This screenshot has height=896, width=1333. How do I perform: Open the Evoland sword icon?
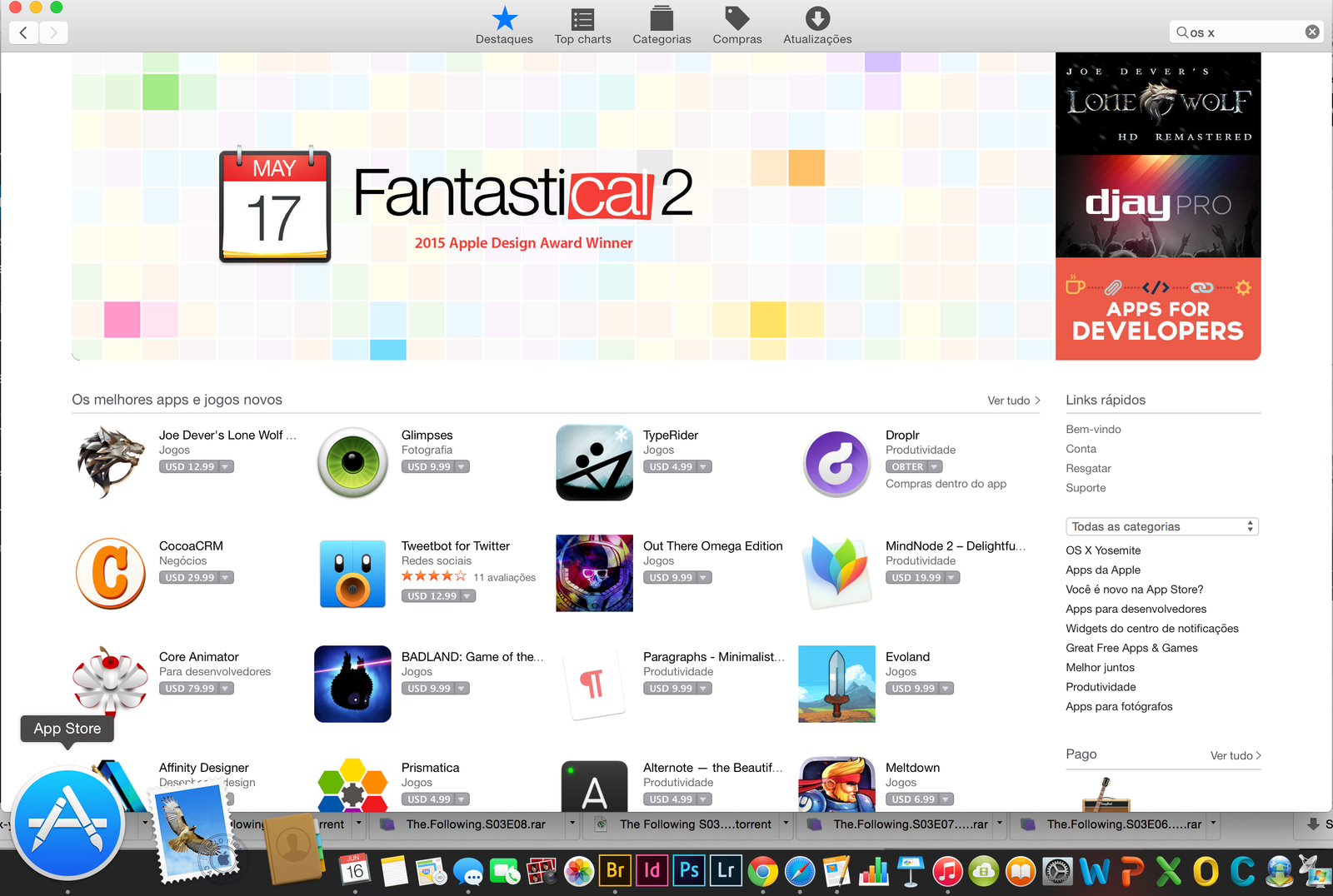click(x=836, y=684)
